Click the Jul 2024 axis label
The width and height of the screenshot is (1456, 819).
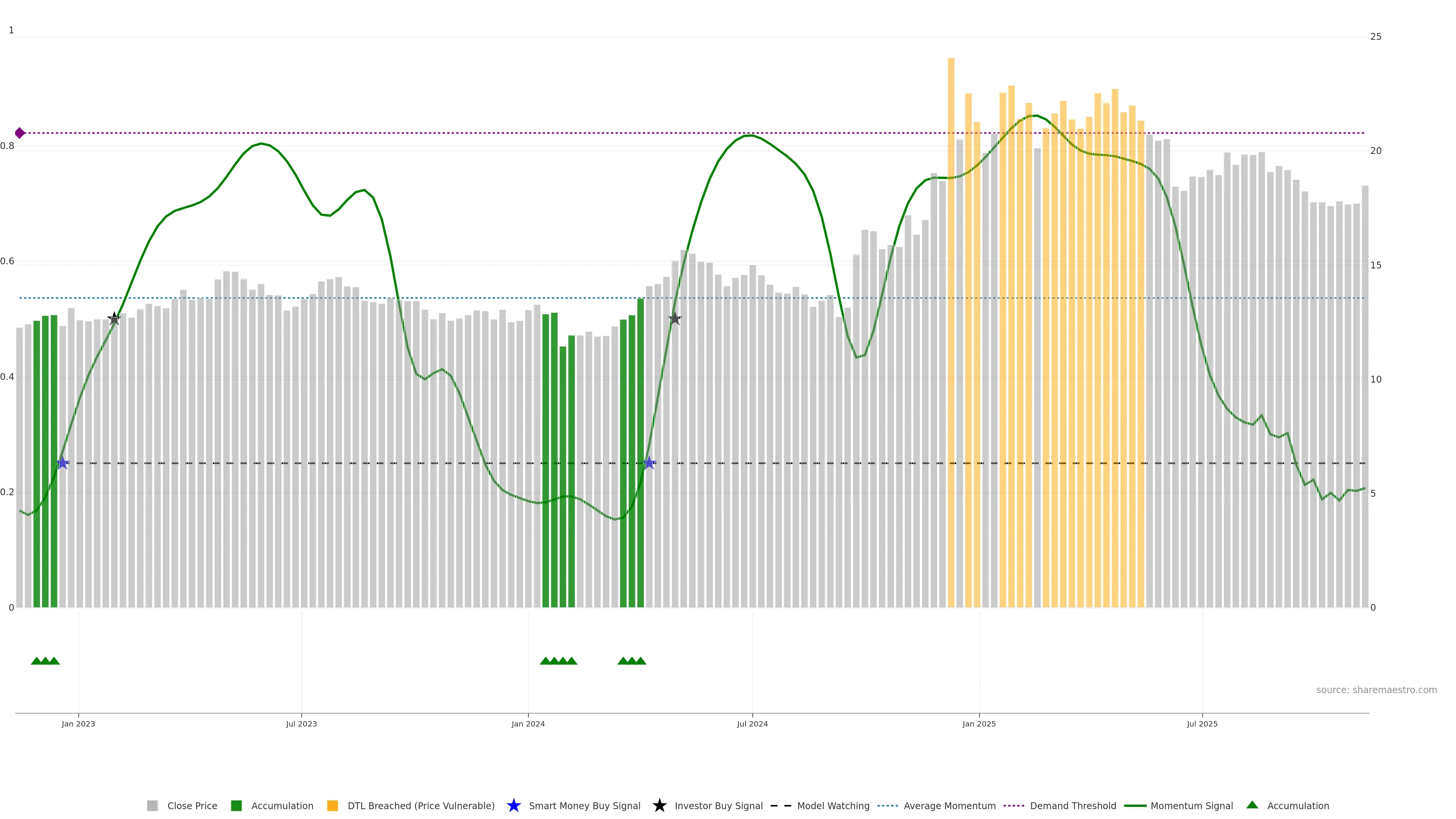[752, 723]
